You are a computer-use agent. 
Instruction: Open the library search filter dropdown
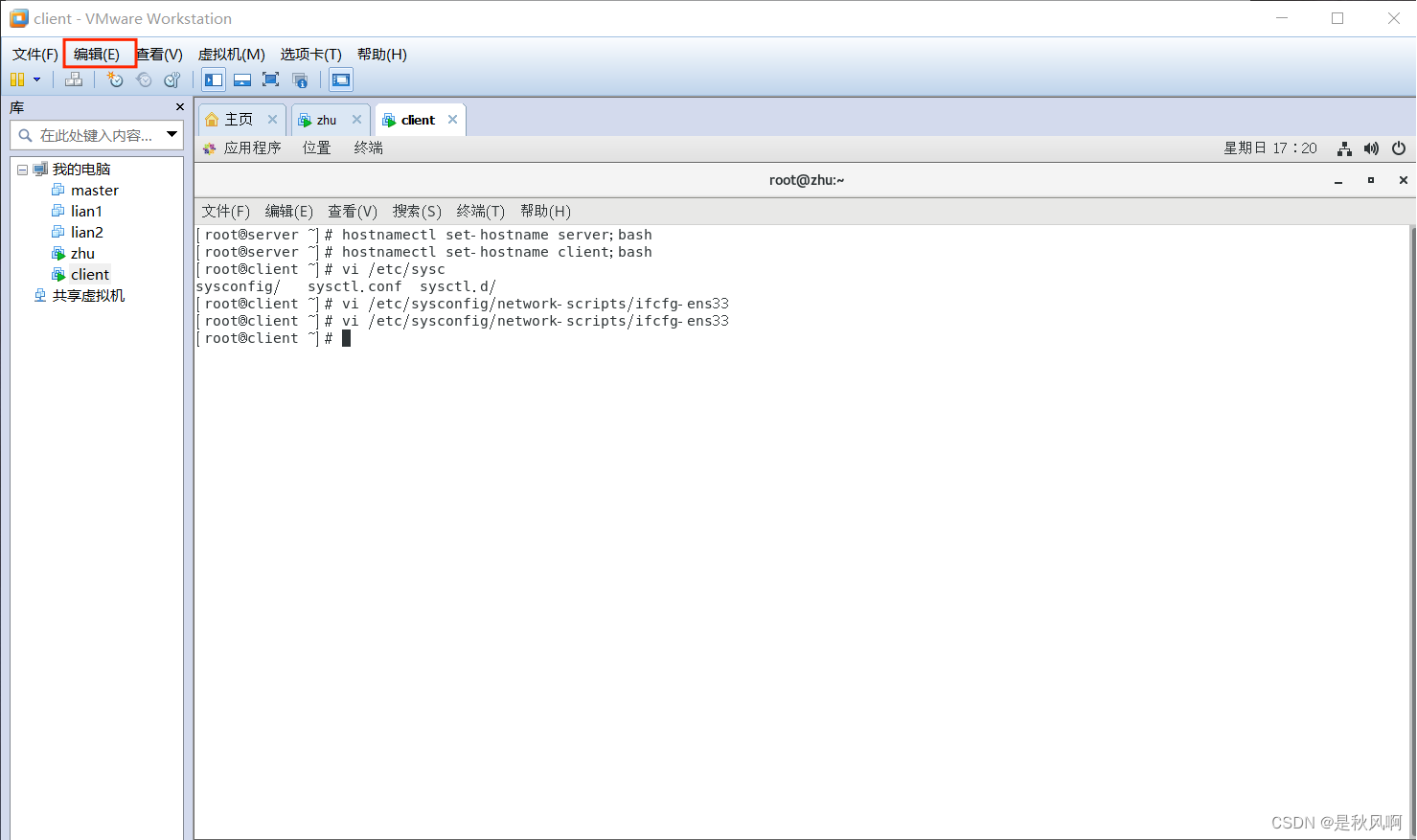(x=171, y=134)
